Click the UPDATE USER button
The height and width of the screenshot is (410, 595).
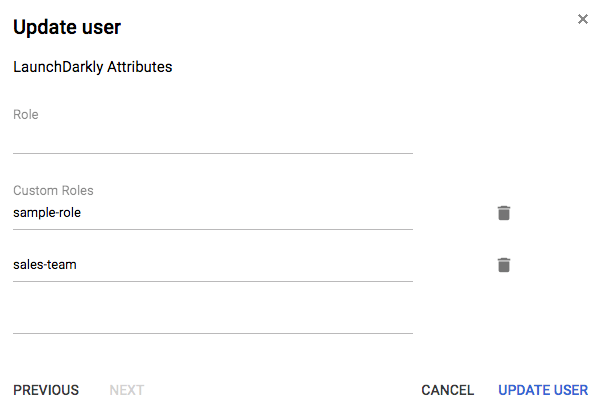543,390
